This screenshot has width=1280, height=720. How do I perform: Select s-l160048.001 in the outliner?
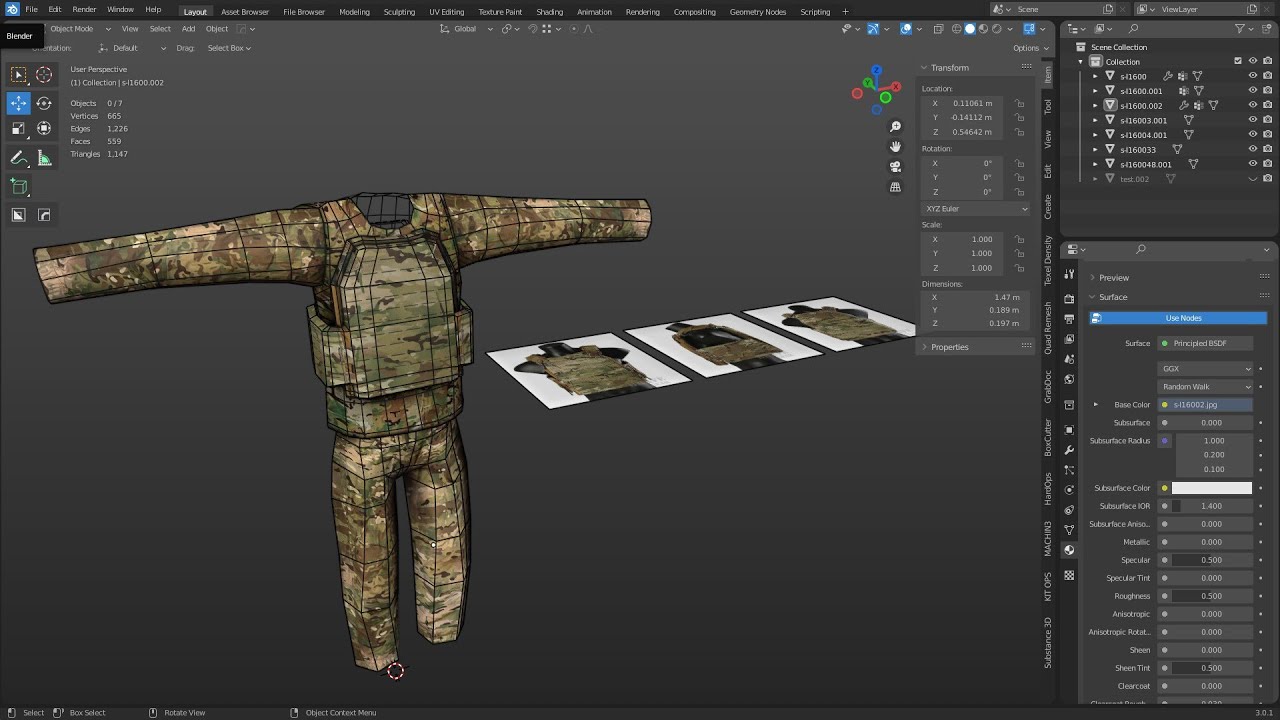pyautogui.click(x=1146, y=165)
